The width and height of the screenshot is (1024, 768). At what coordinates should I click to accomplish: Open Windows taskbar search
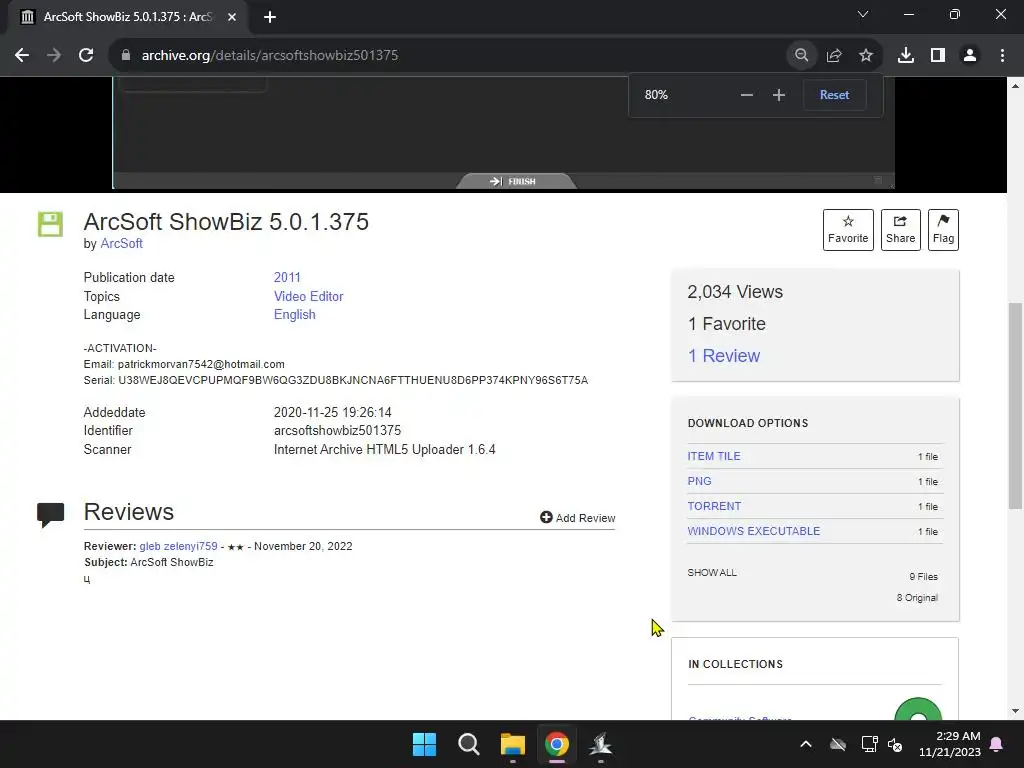(468, 744)
